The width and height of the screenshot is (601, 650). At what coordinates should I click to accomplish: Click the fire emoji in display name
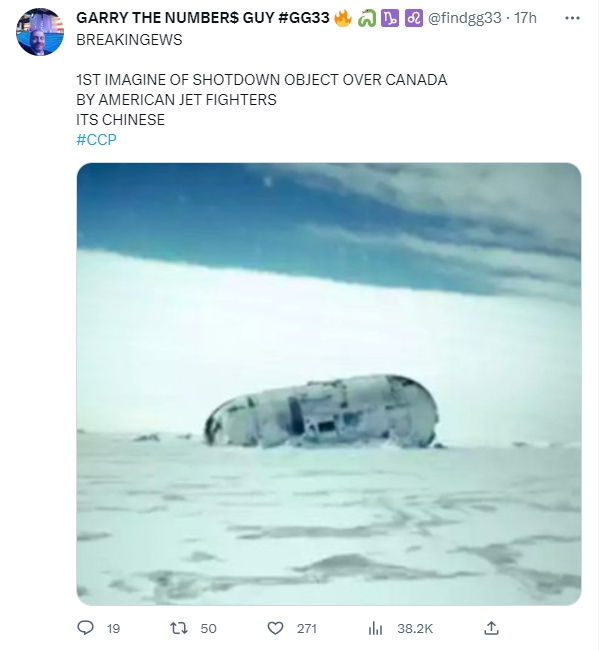coord(343,18)
